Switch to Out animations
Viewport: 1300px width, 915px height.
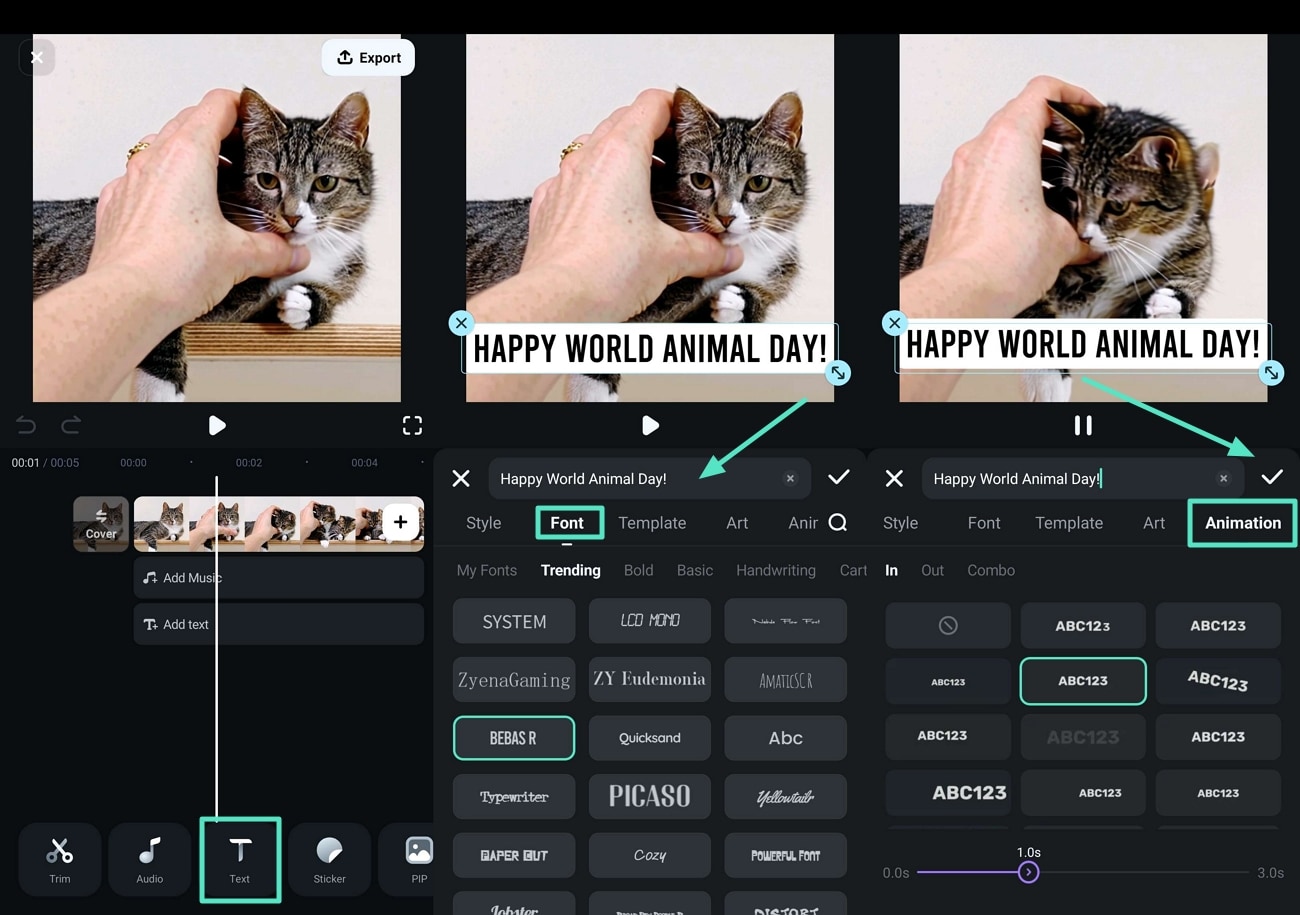(x=932, y=570)
